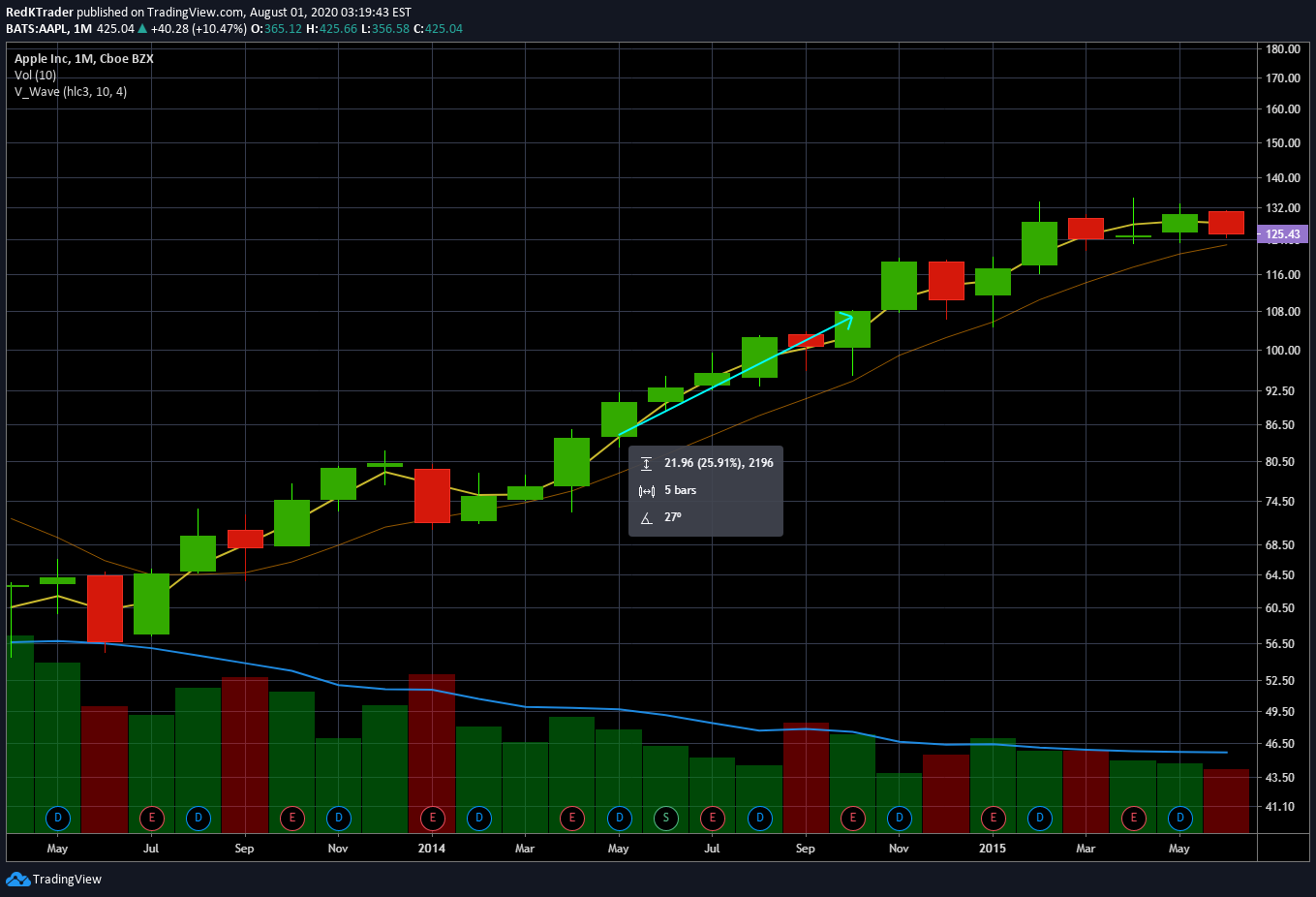1316x897 pixels.
Task: Click the 5 bars measurement readout
Action: click(680, 490)
